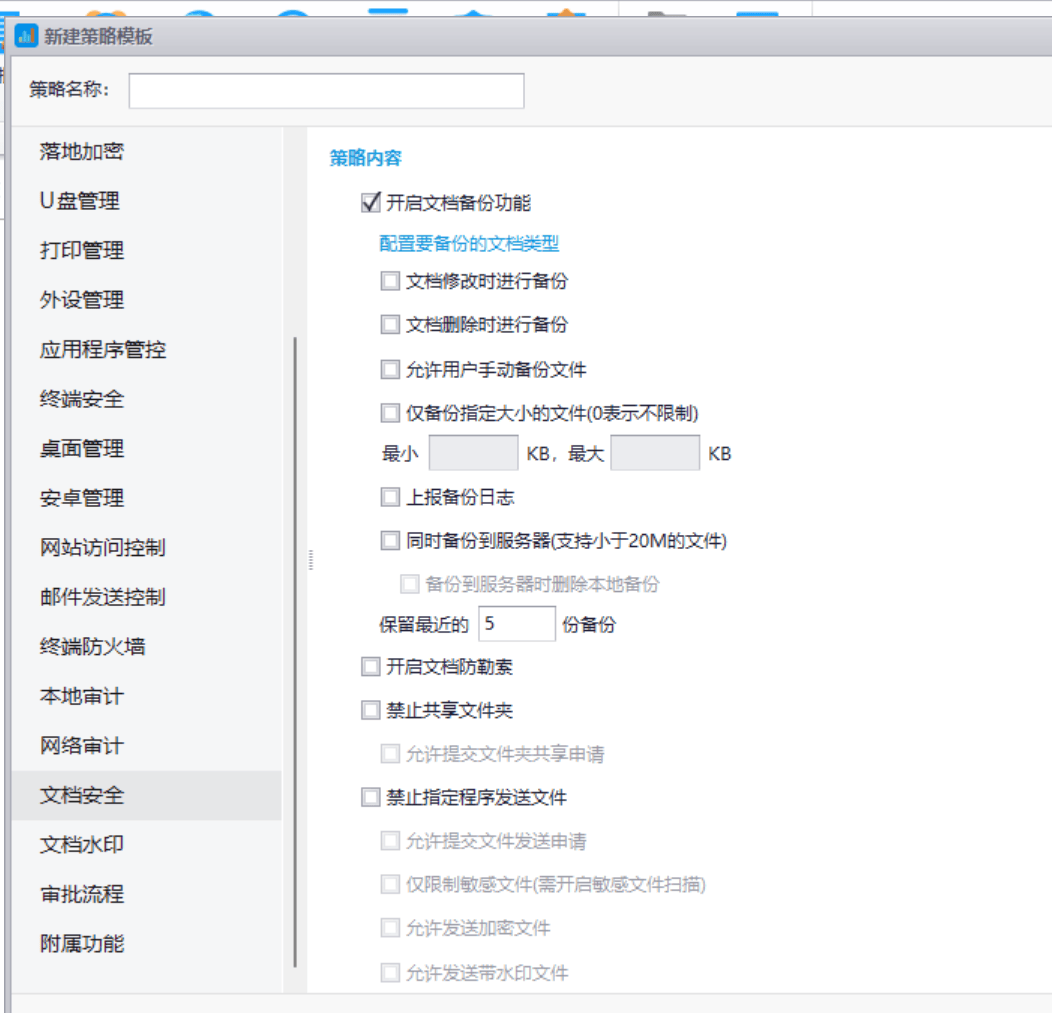1052x1013 pixels.
Task: Enable 仅备份指定大小的文件 option
Action: pyautogui.click(x=389, y=412)
